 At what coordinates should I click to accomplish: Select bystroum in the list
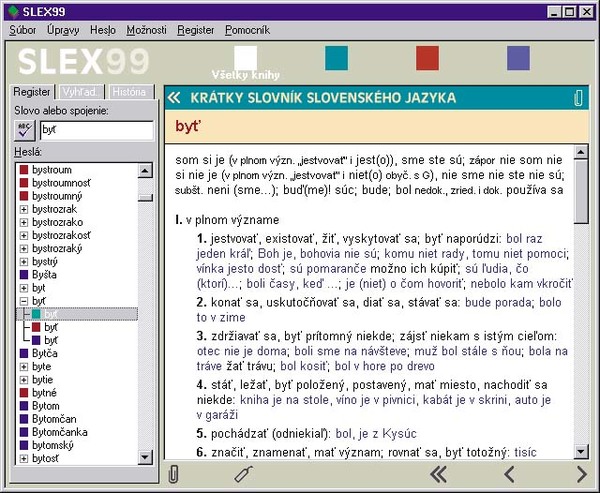pyautogui.click(x=45, y=170)
